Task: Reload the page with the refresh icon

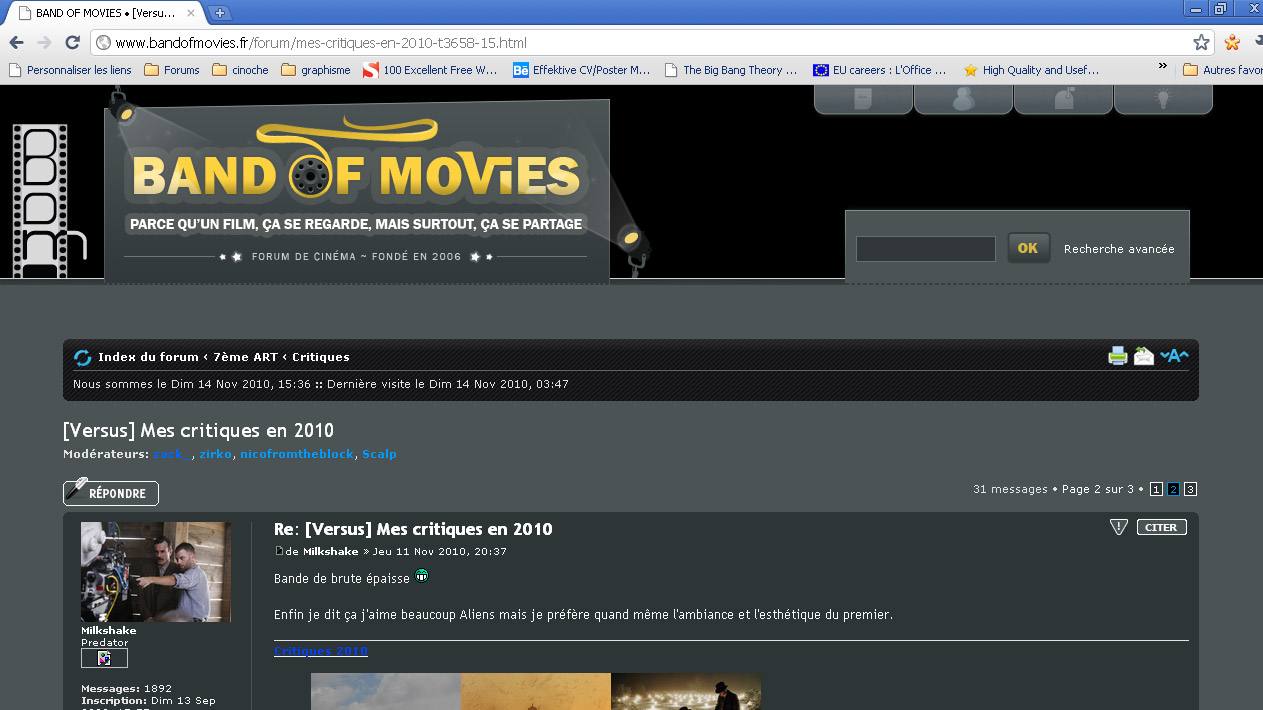Action: 72,43
